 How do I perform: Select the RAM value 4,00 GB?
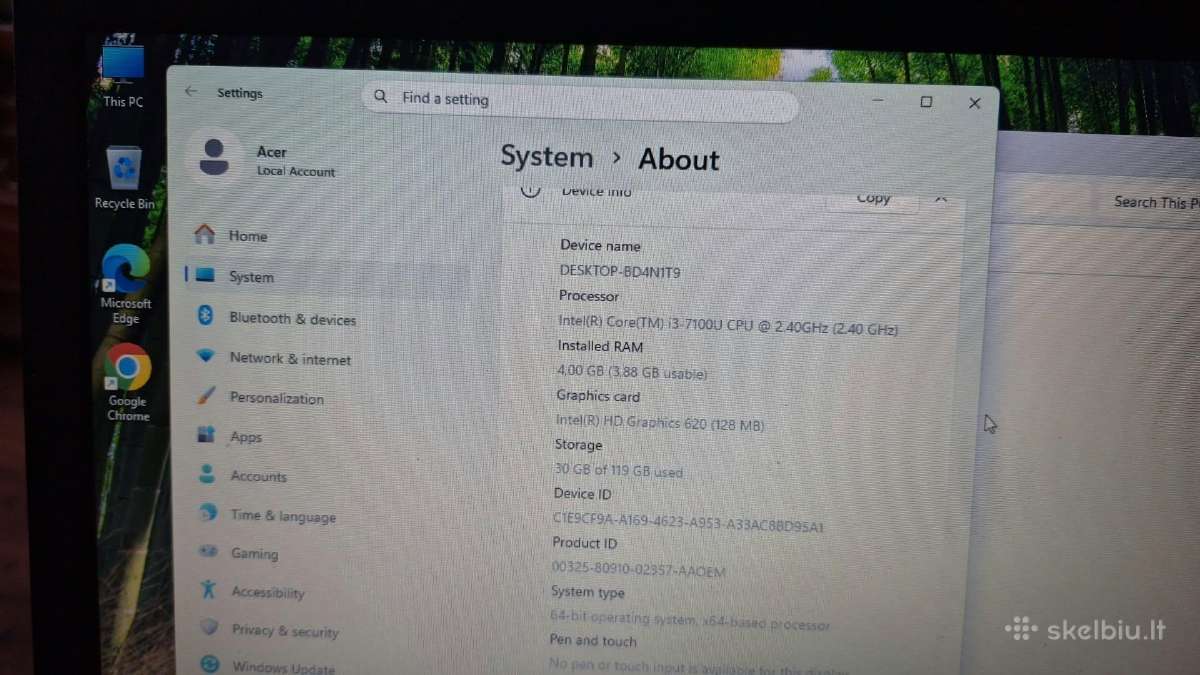click(x=632, y=371)
